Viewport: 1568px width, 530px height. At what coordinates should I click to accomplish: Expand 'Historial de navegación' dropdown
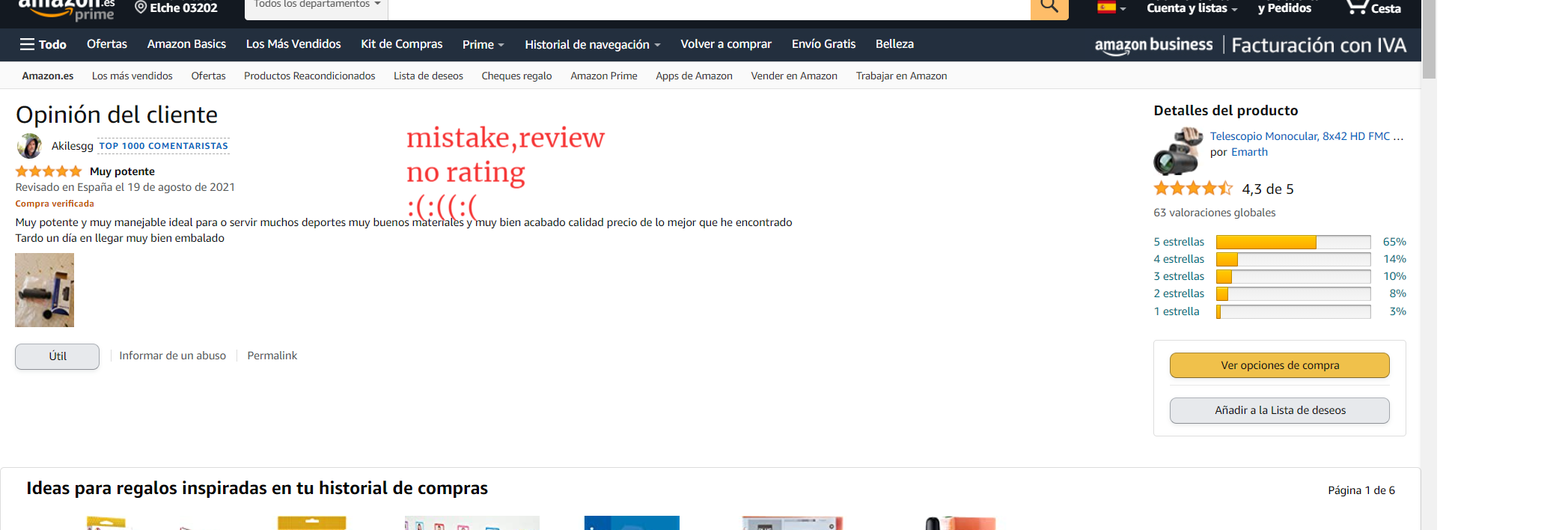tap(592, 45)
